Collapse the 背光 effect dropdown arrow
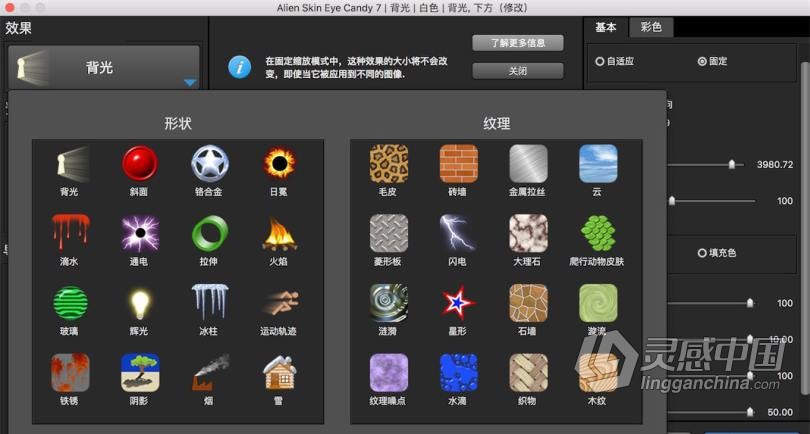This screenshot has width=810, height=434. 190,83
